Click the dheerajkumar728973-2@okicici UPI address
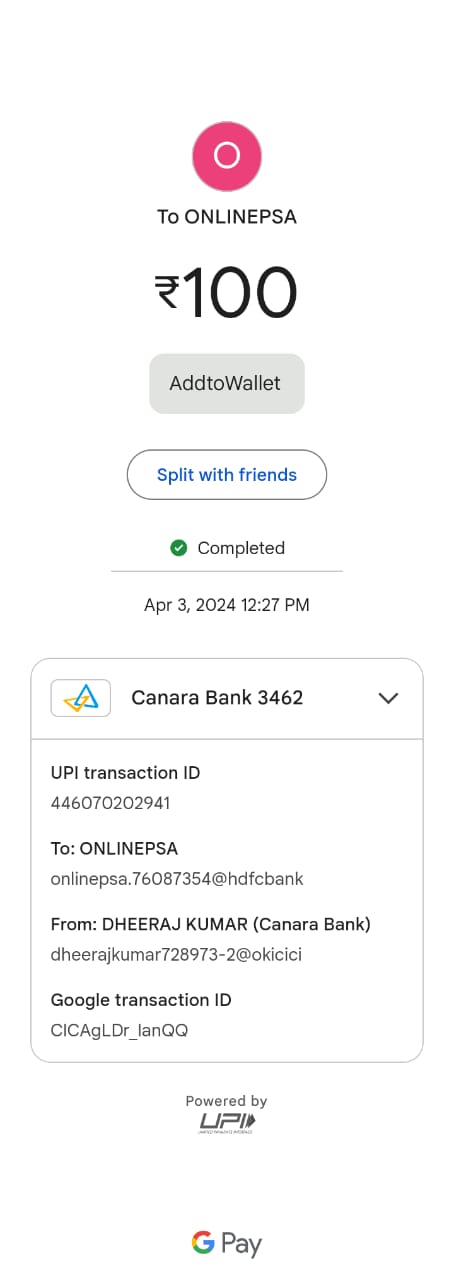 click(x=176, y=955)
